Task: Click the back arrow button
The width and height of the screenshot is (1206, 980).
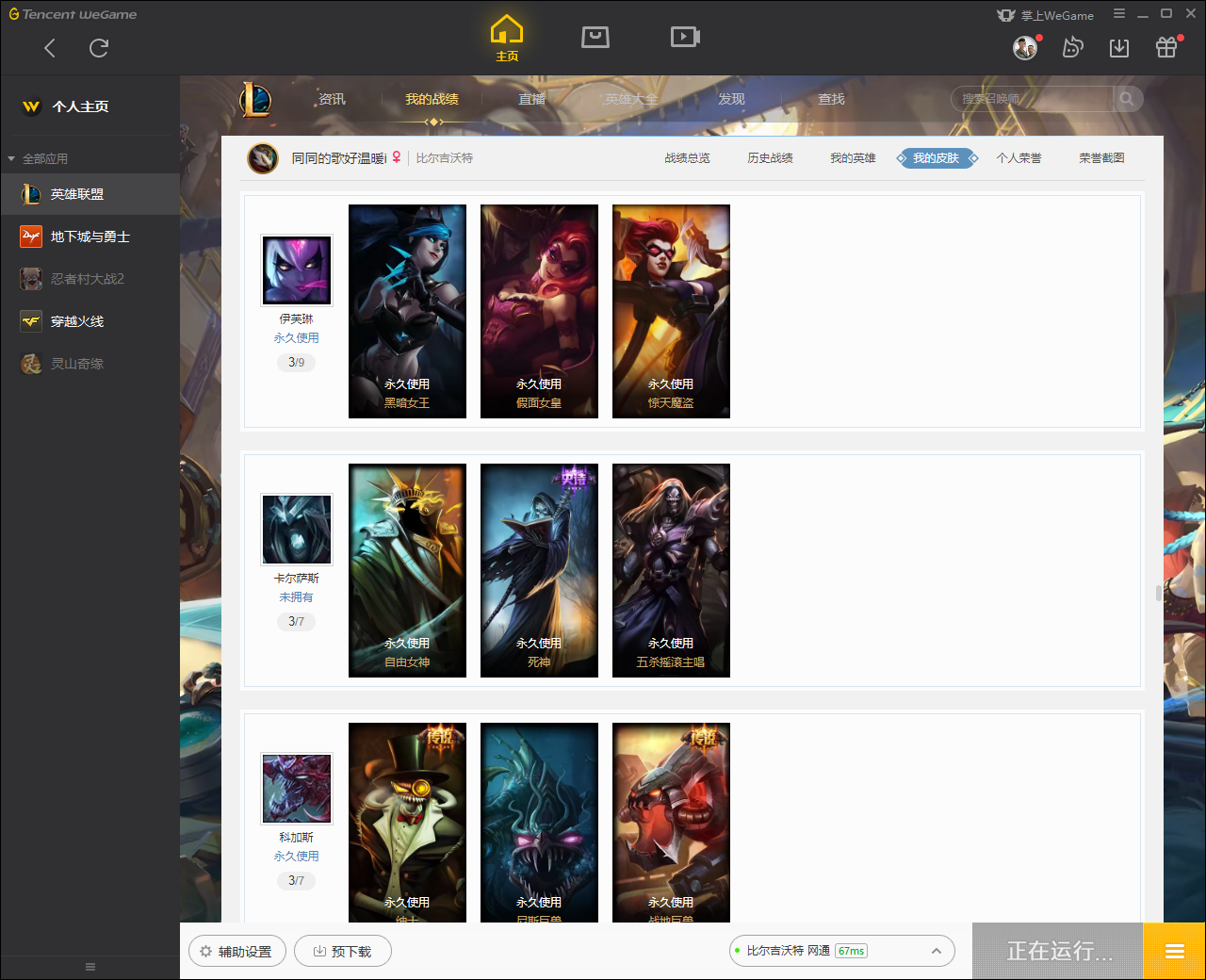Action: coord(50,48)
